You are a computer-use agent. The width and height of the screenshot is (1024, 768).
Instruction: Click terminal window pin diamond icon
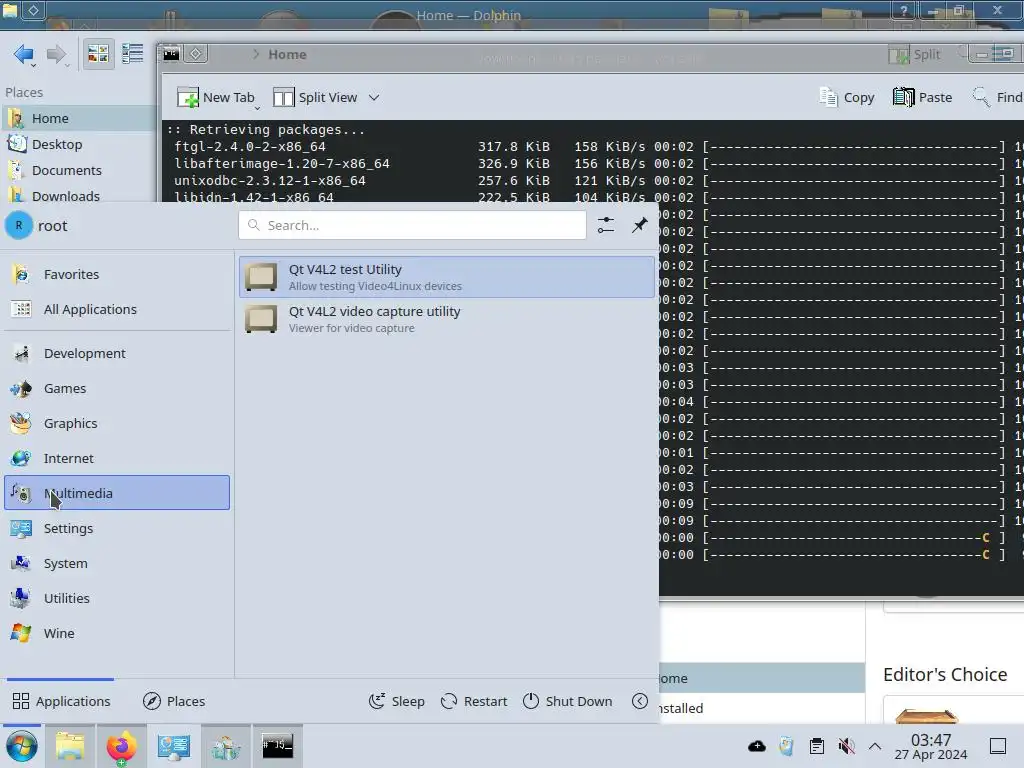point(195,54)
